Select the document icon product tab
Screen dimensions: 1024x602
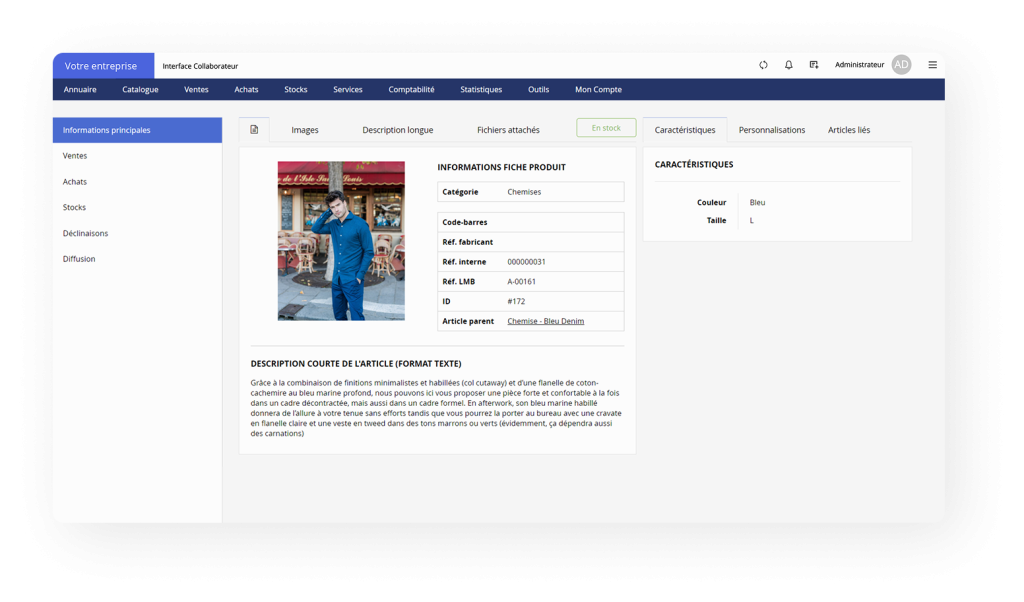[254, 130]
